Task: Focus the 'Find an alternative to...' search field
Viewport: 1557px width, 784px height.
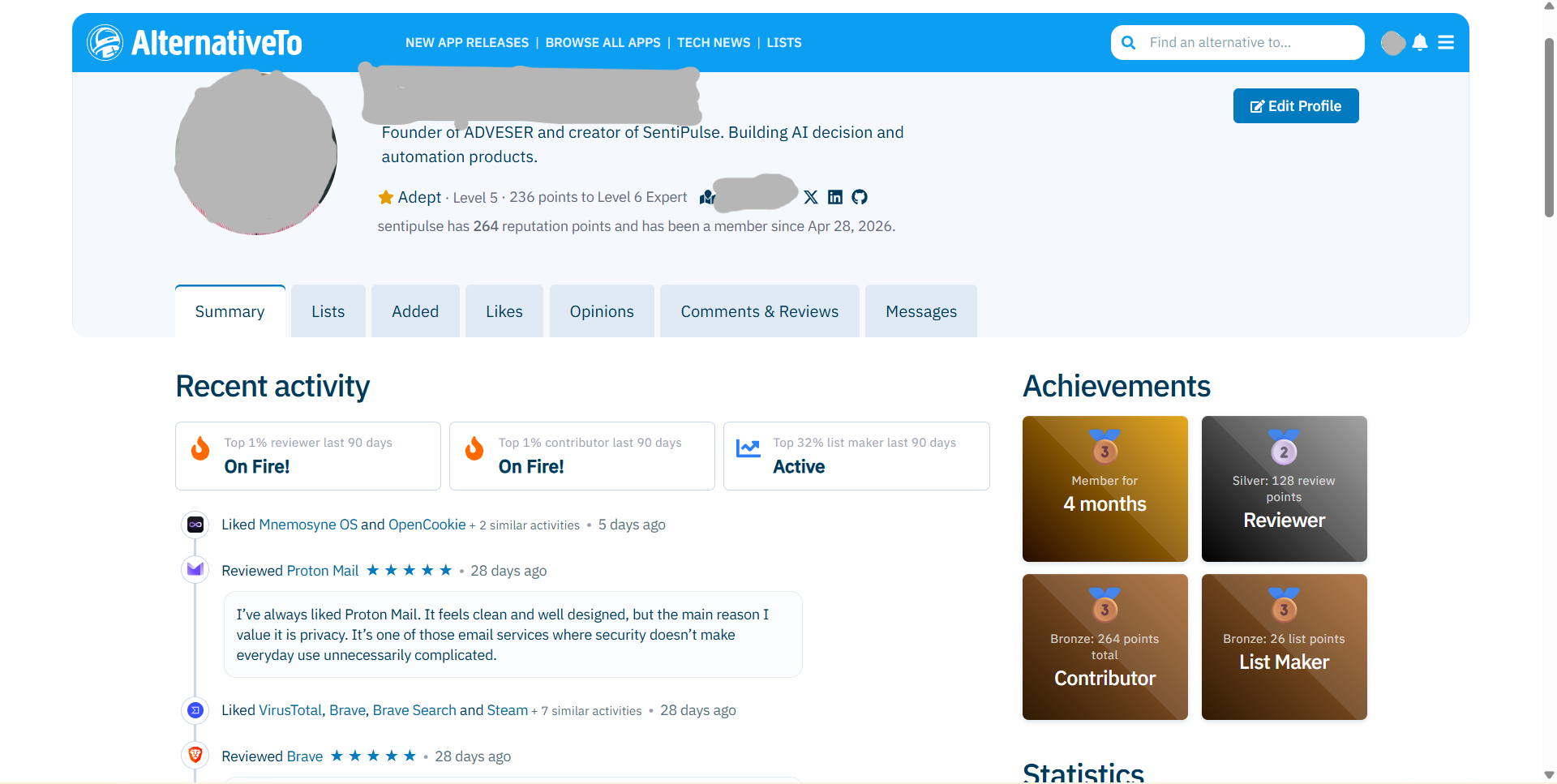Action: [1237, 42]
